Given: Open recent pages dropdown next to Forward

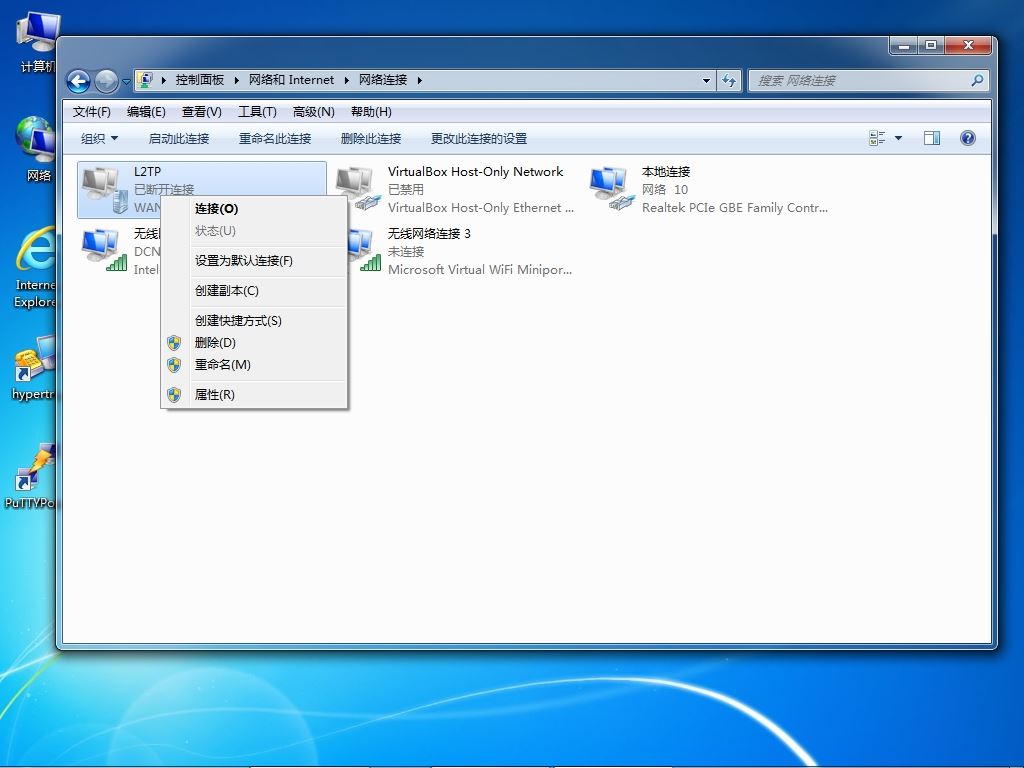Looking at the screenshot, I should point(126,82).
